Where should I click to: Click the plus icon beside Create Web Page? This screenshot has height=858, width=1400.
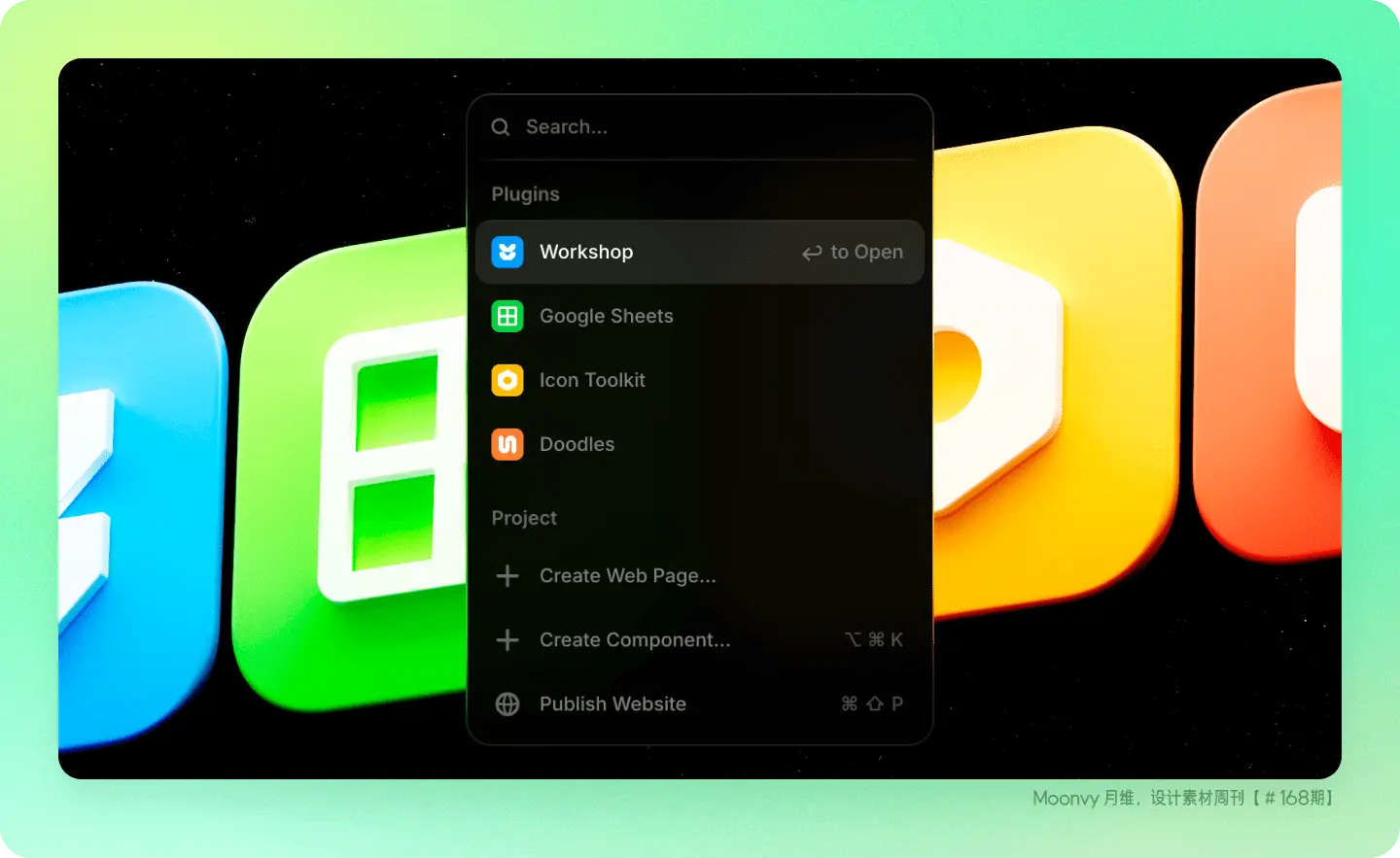coord(507,576)
